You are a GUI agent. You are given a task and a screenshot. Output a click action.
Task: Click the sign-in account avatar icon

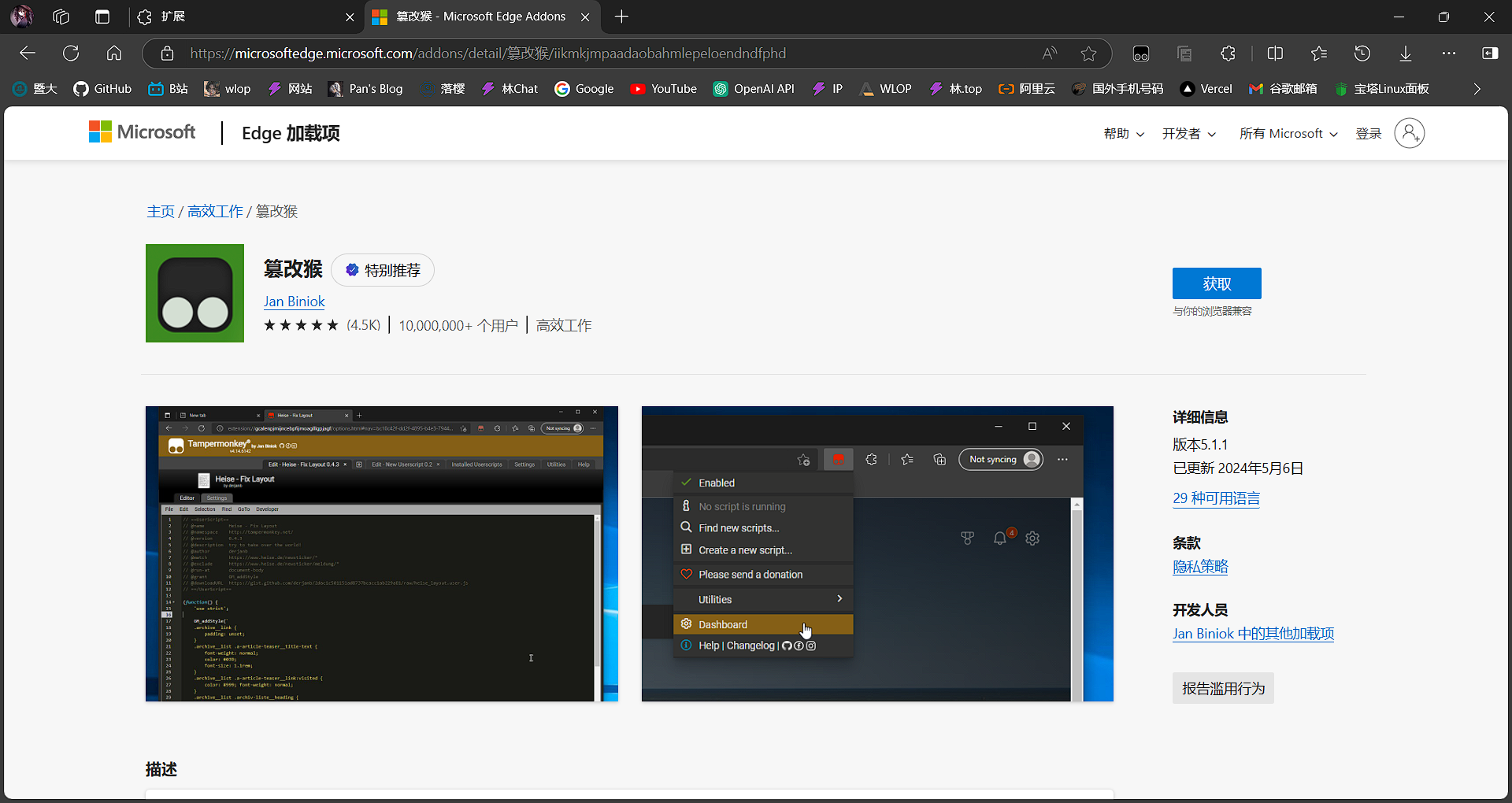pos(1410,133)
